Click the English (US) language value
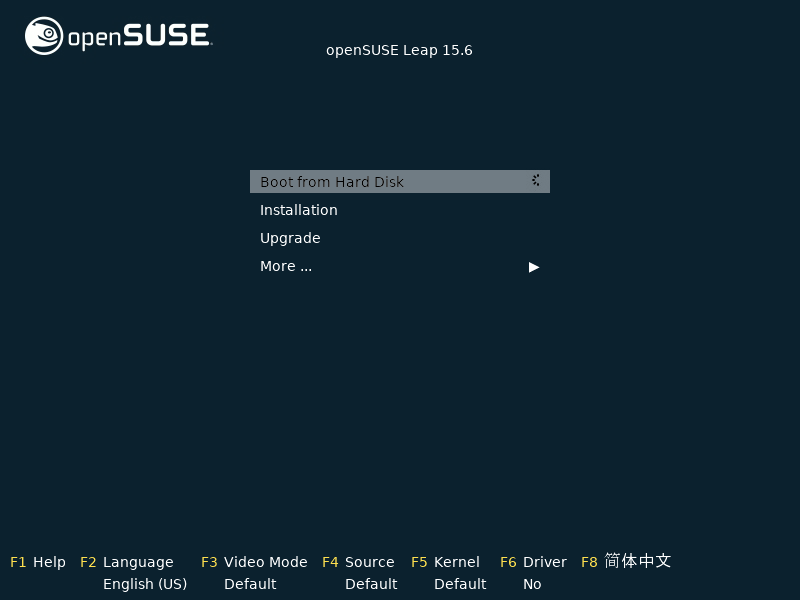The image size is (800, 600). [x=145, y=584]
